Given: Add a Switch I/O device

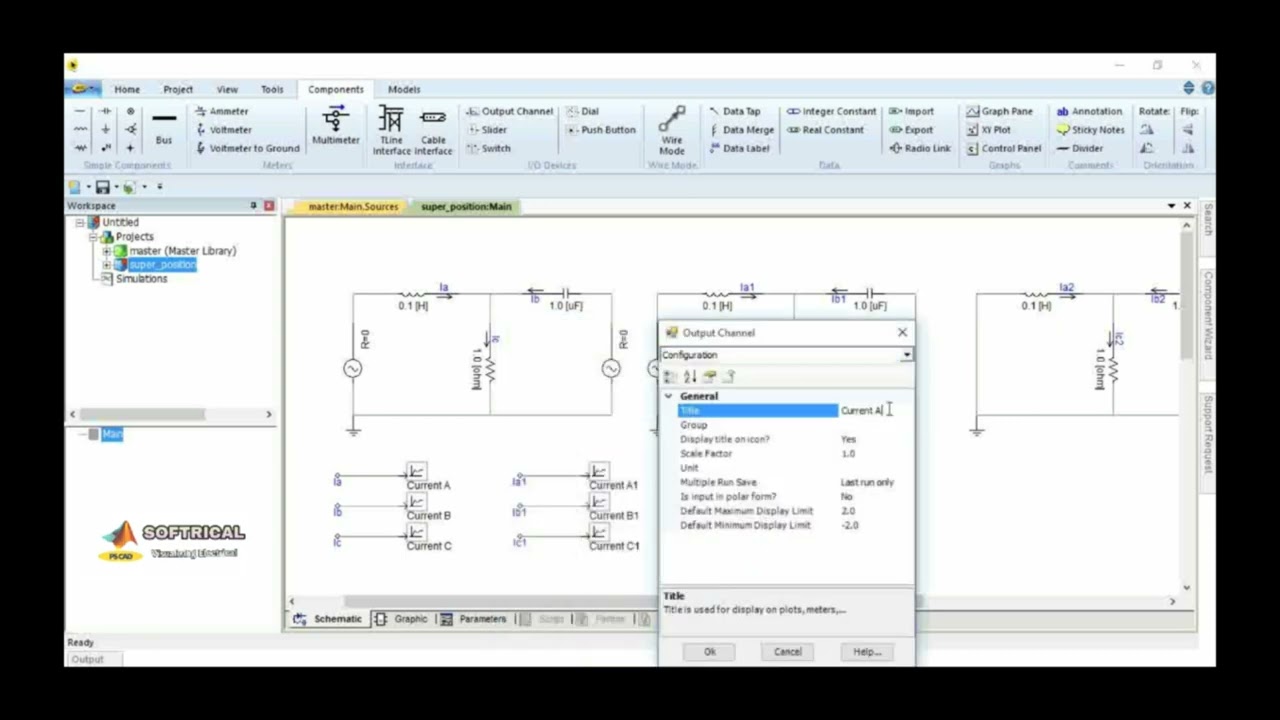Looking at the screenshot, I should click(x=488, y=148).
